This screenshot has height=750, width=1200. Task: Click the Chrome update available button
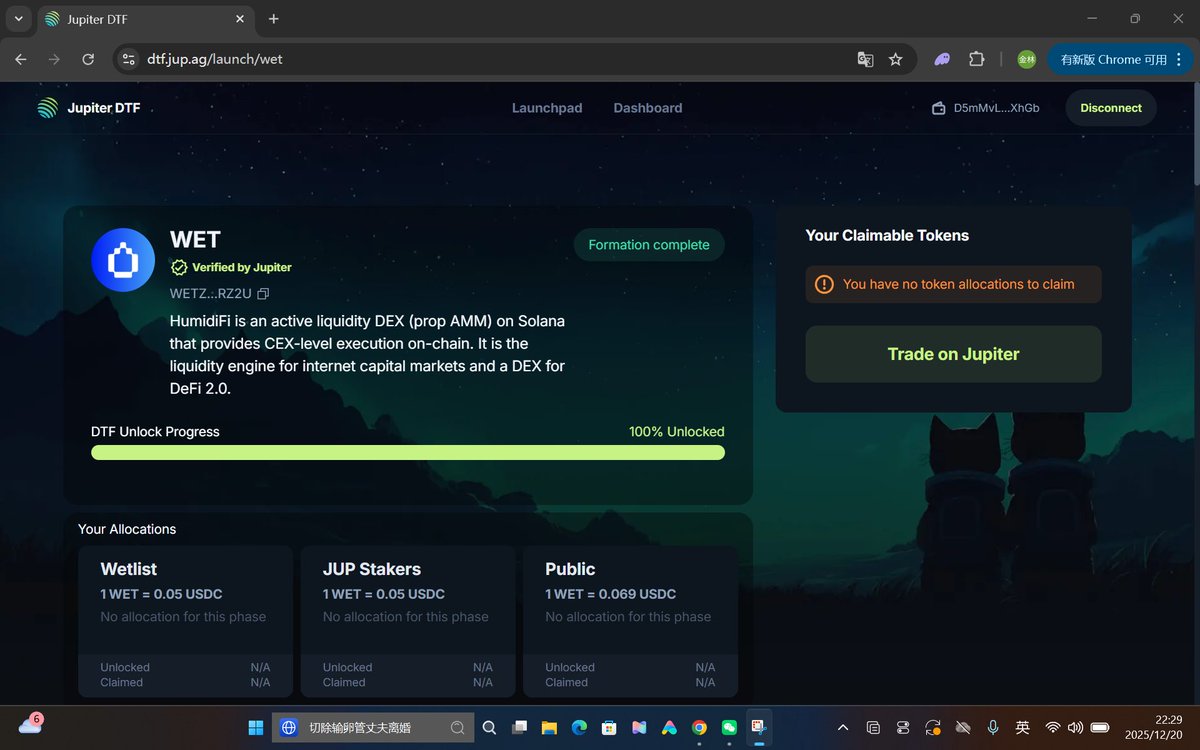[1112, 59]
